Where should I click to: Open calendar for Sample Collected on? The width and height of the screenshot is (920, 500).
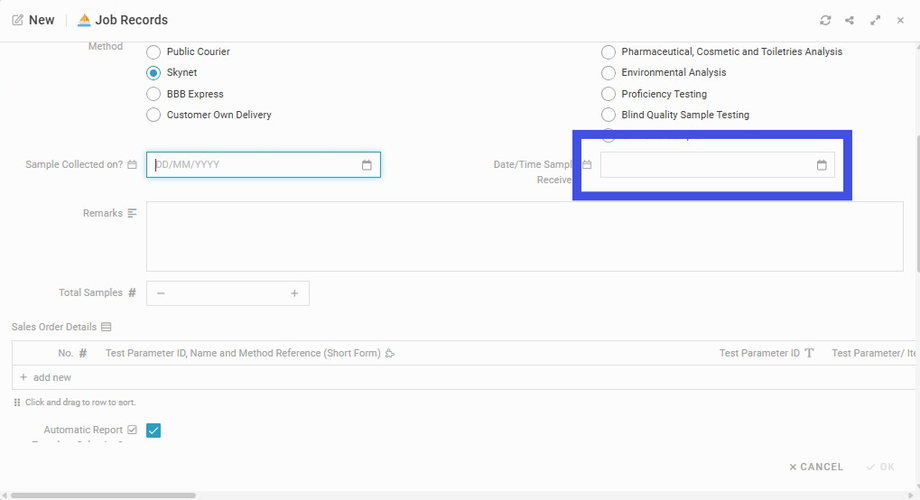[x=367, y=165]
